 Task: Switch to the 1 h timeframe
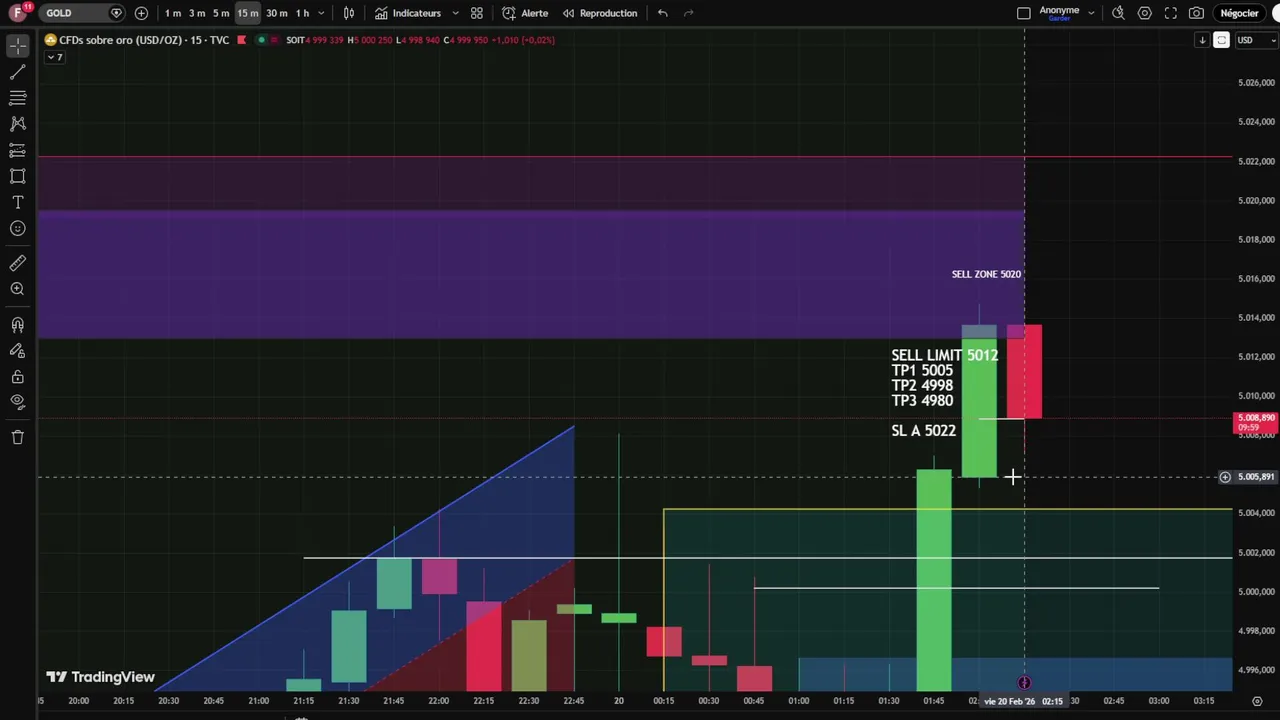[302, 13]
